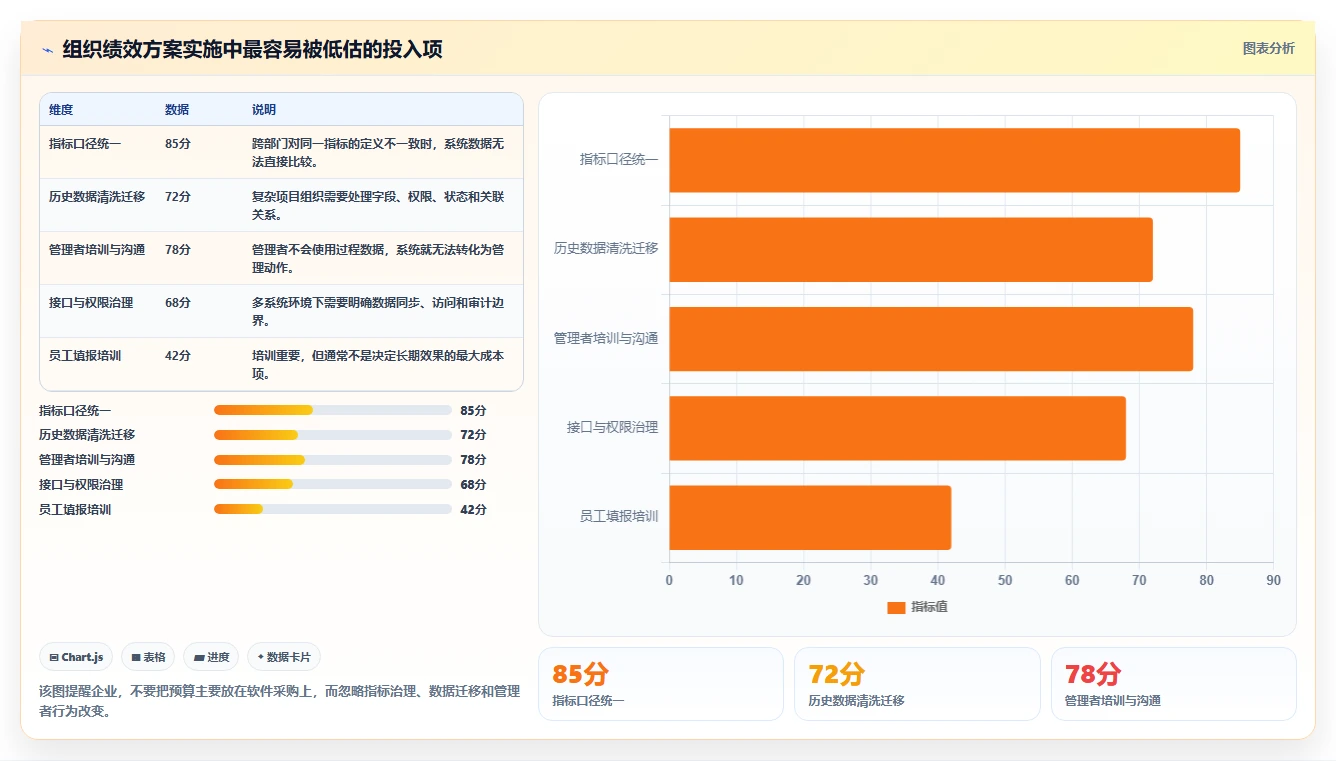Select the 数据卡片 tag chip
The height and width of the screenshot is (761, 1336).
tap(284, 657)
